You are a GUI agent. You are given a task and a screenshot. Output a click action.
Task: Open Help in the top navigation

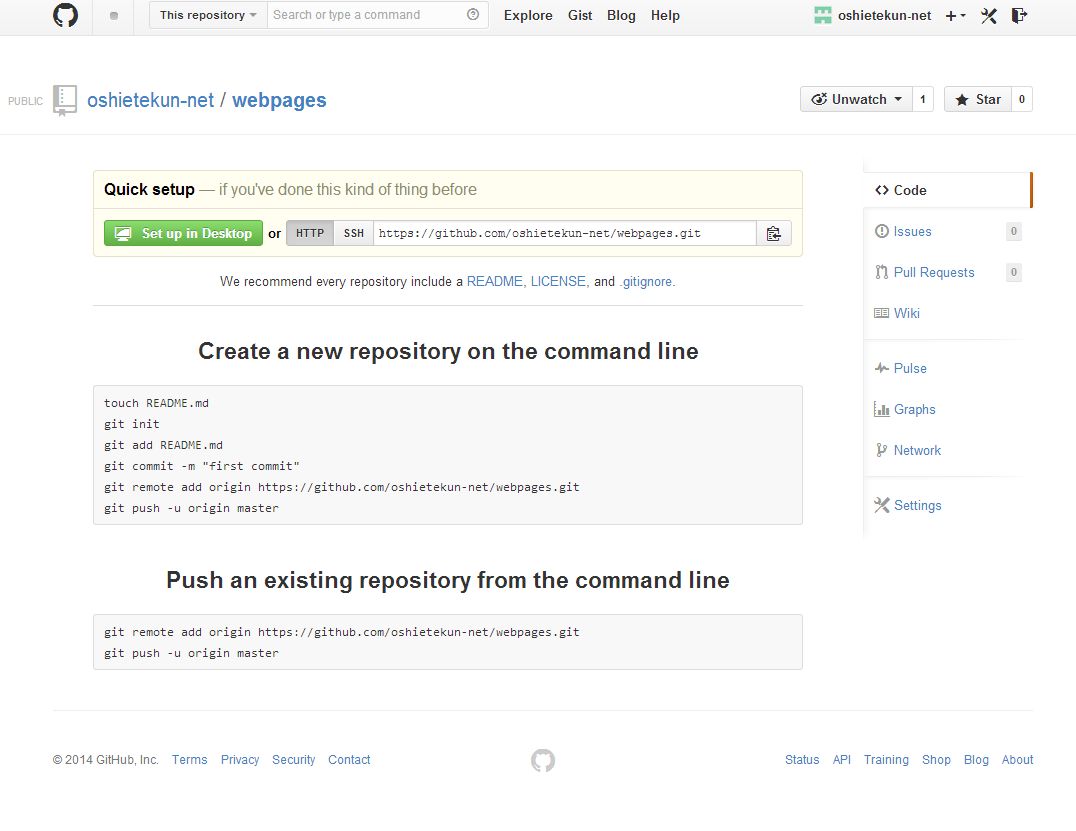click(x=665, y=15)
